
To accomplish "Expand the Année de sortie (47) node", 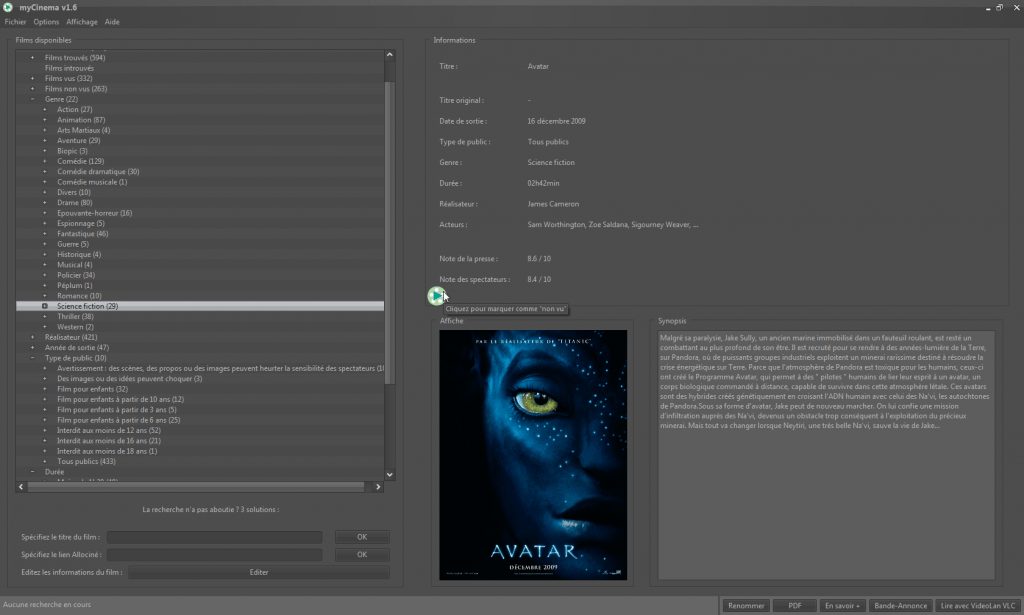I will 33,348.
